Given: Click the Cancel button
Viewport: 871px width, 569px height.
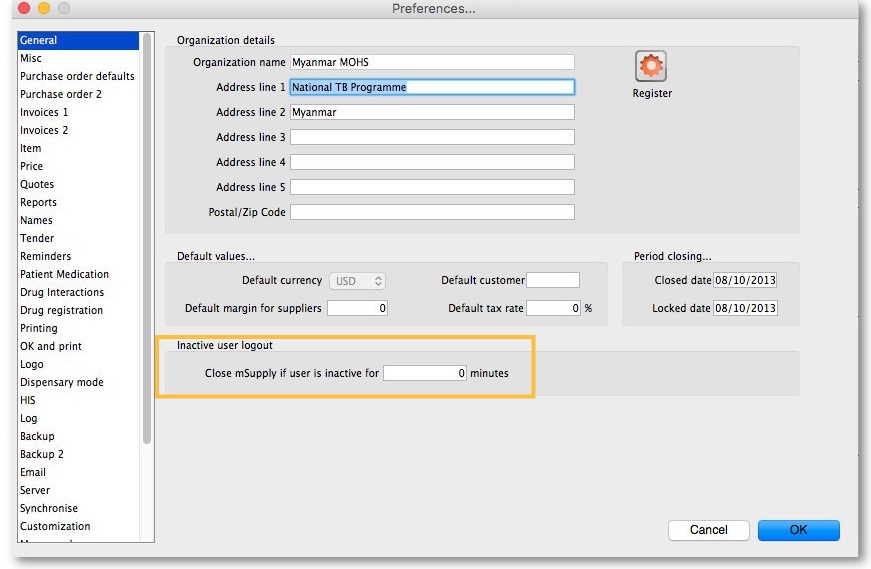Looking at the screenshot, I should (x=708, y=530).
